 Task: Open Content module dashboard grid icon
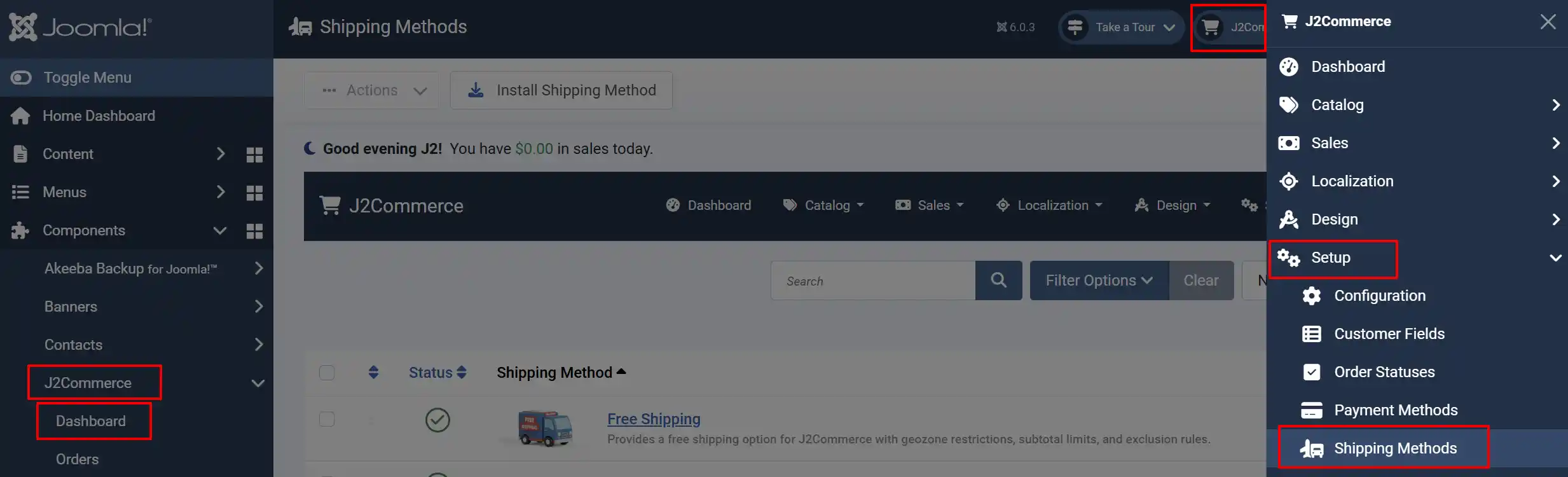[x=254, y=155]
